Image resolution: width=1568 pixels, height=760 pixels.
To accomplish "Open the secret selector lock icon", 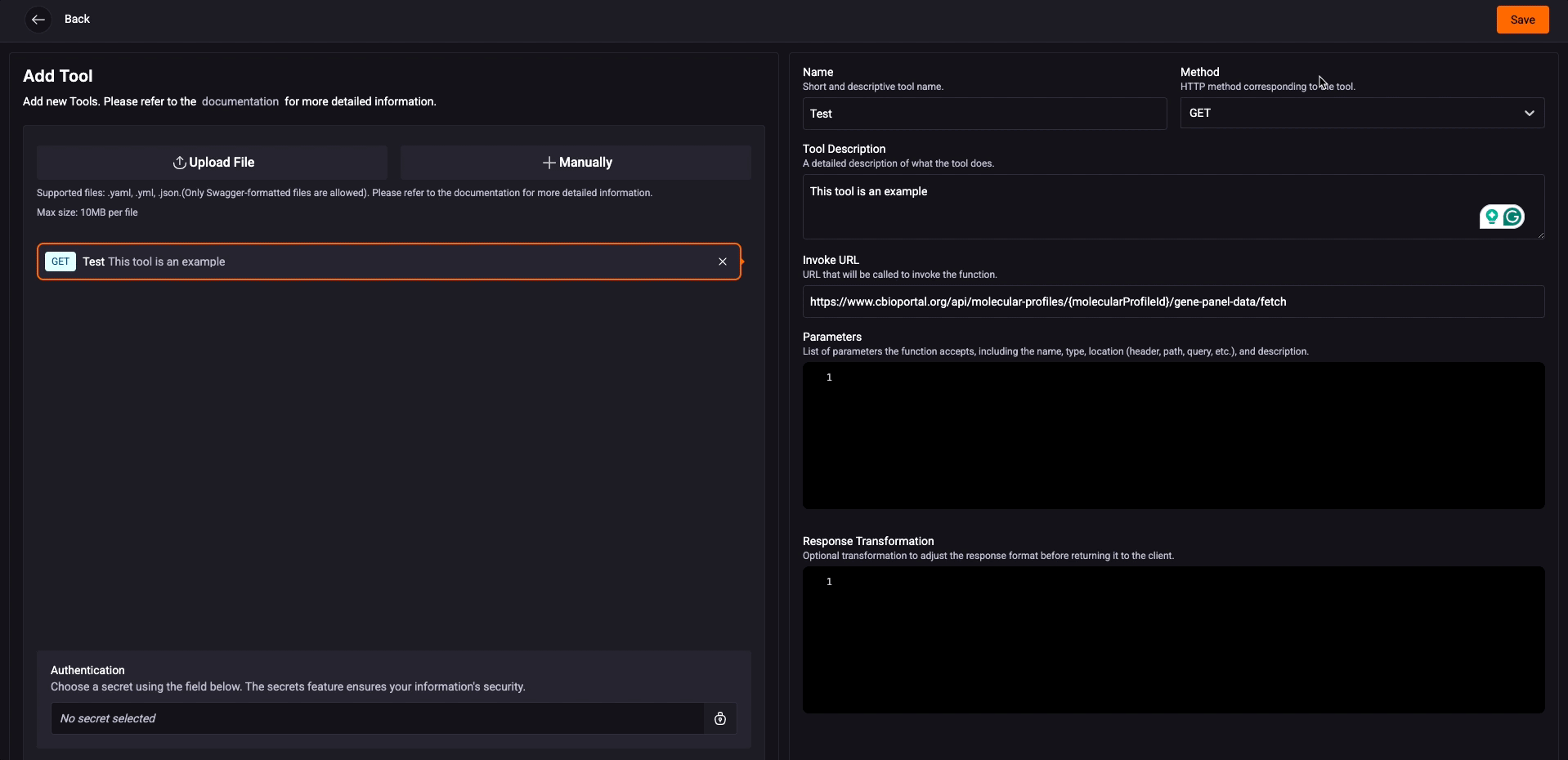I will pos(719,718).
